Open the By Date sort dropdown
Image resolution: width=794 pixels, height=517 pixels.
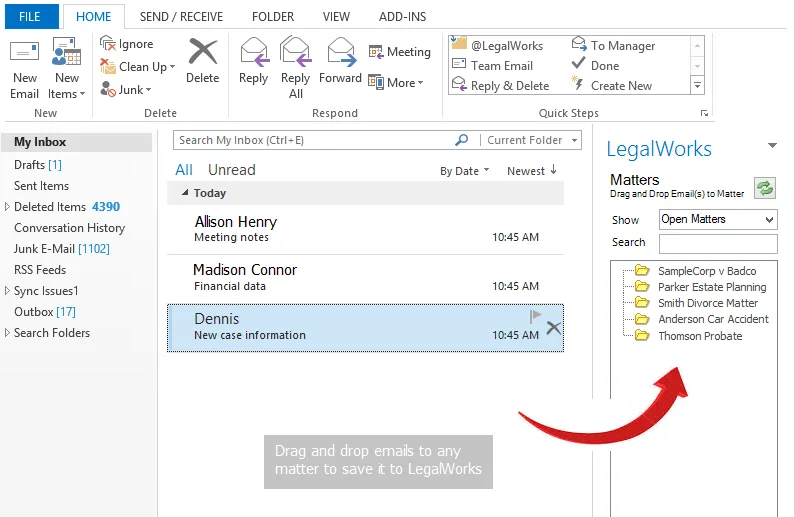(x=464, y=171)
